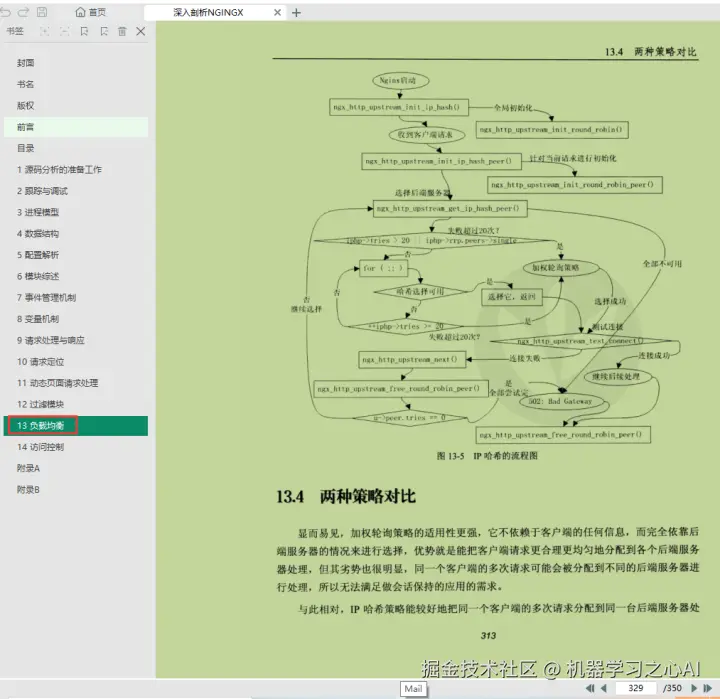Select the 前言 bookmark

click(x=76, y=127)
